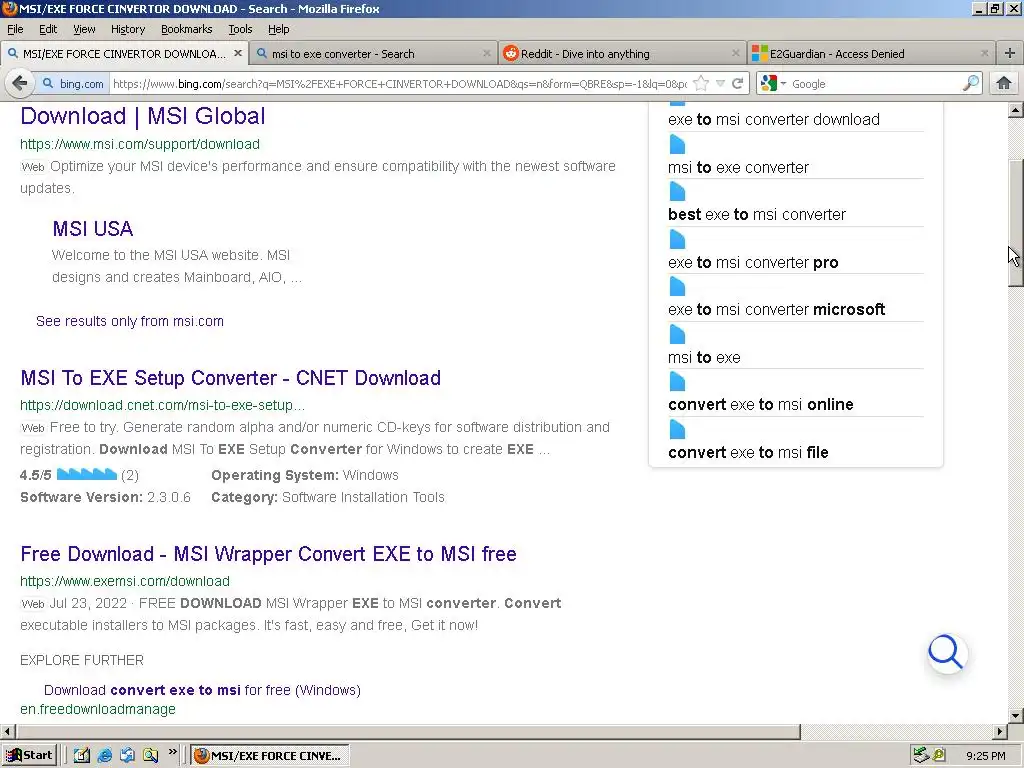Click See results only from msi.com
The image size is (1024, 768).
point(130,321)
